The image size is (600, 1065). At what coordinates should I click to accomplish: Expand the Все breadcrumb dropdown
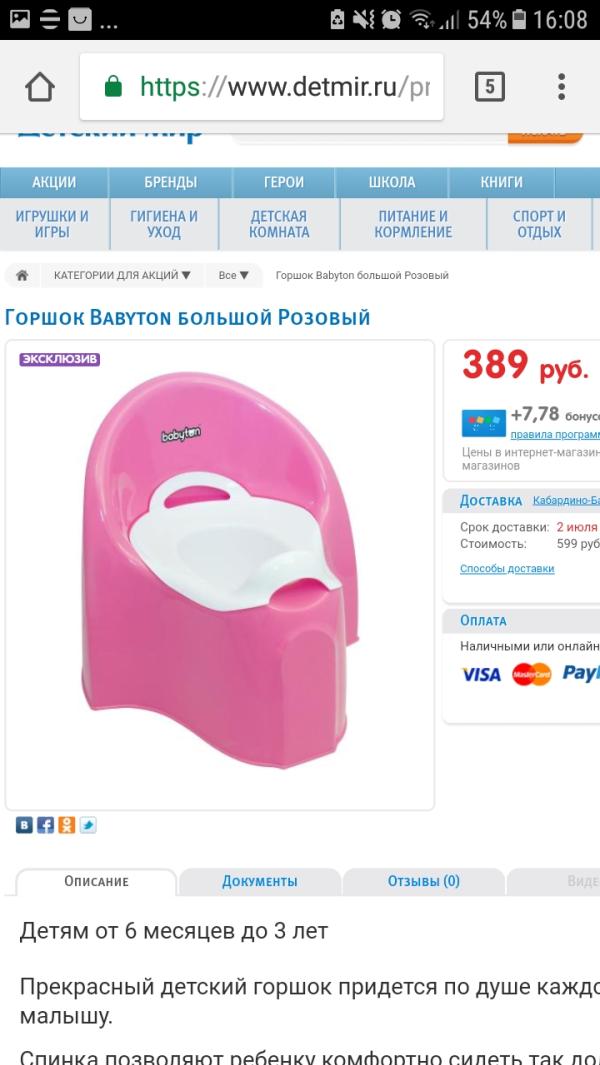[234, 275]
